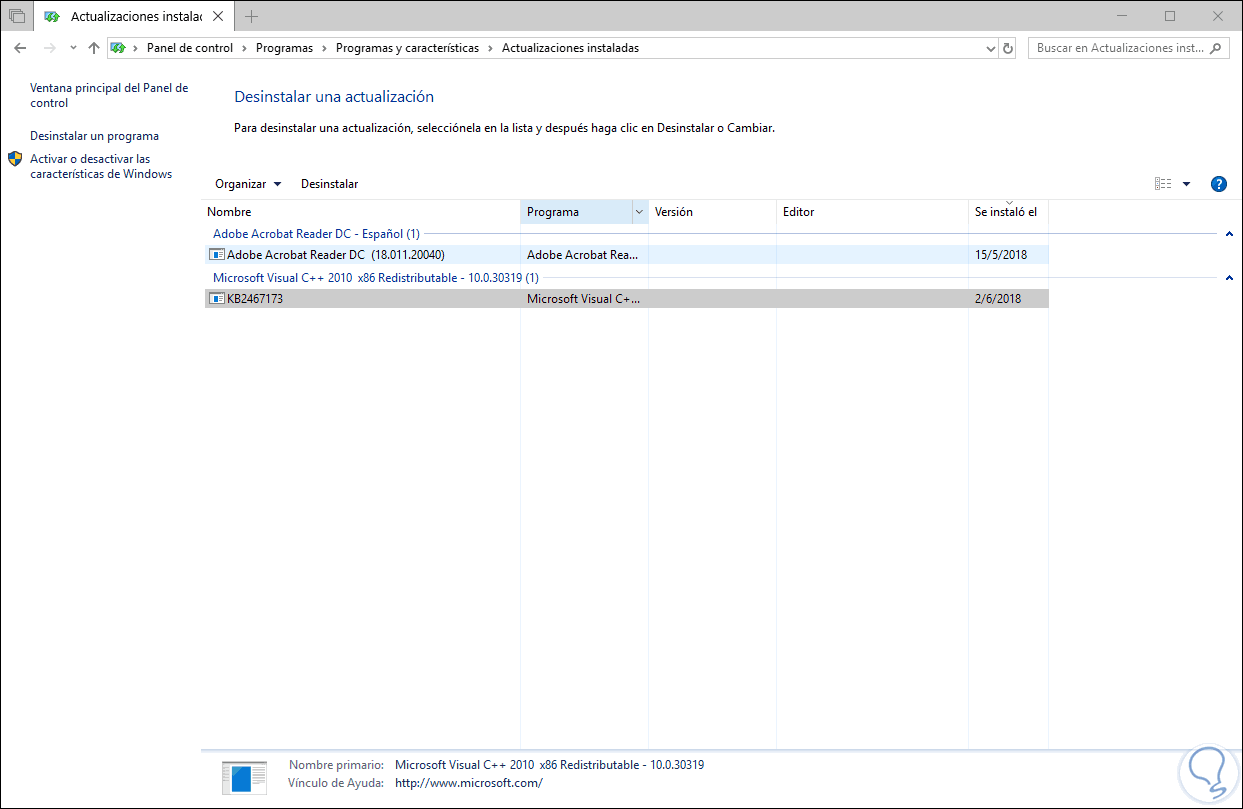This screenshot has width=1243, height=809.
Task: Collapse the Microsoft Visual C++ 2010 group
Action: click(1229, 278)
